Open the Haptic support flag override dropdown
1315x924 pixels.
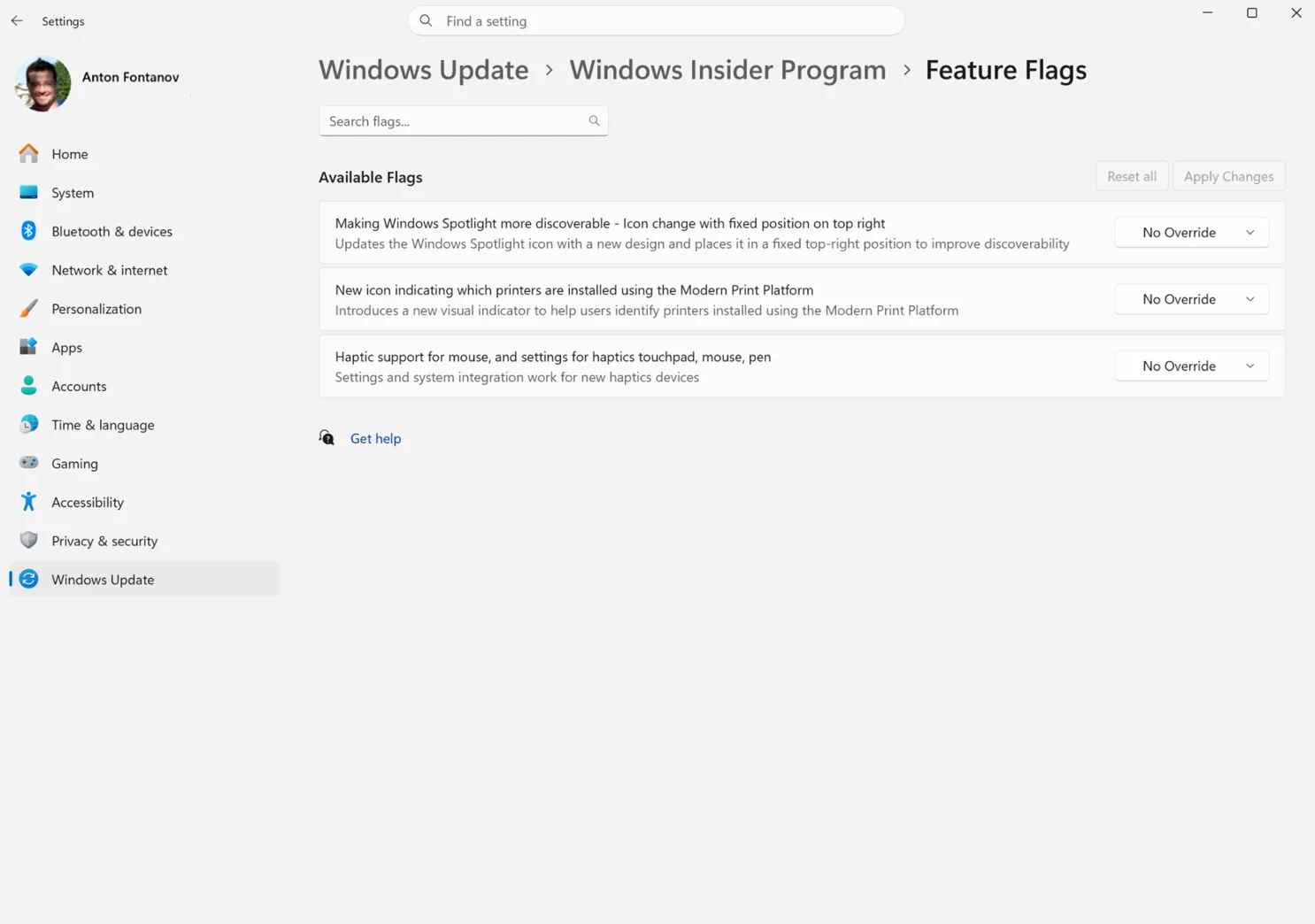1191,366
